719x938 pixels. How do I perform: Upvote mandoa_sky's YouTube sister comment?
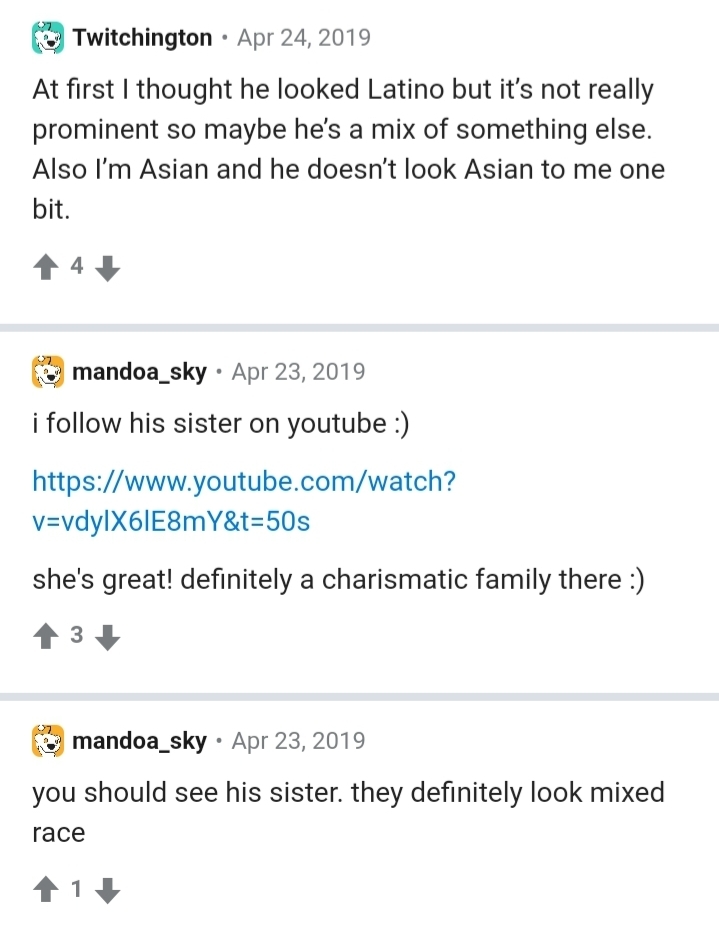point(46,637)
